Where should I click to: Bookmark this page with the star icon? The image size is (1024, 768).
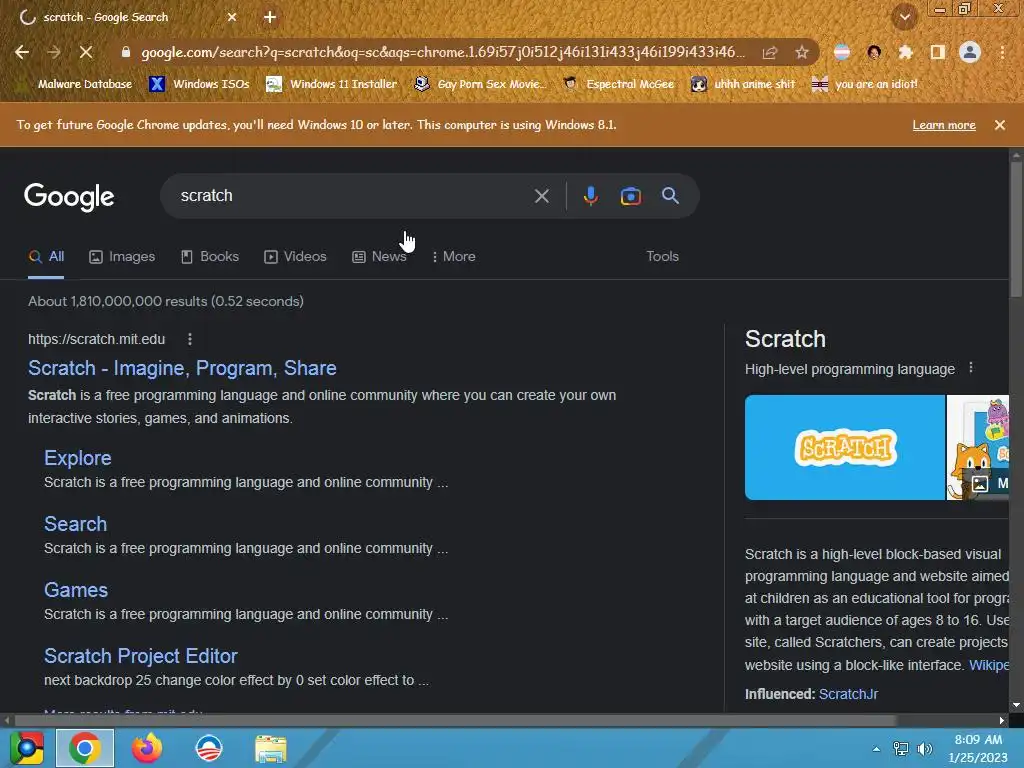coord(802,52)
